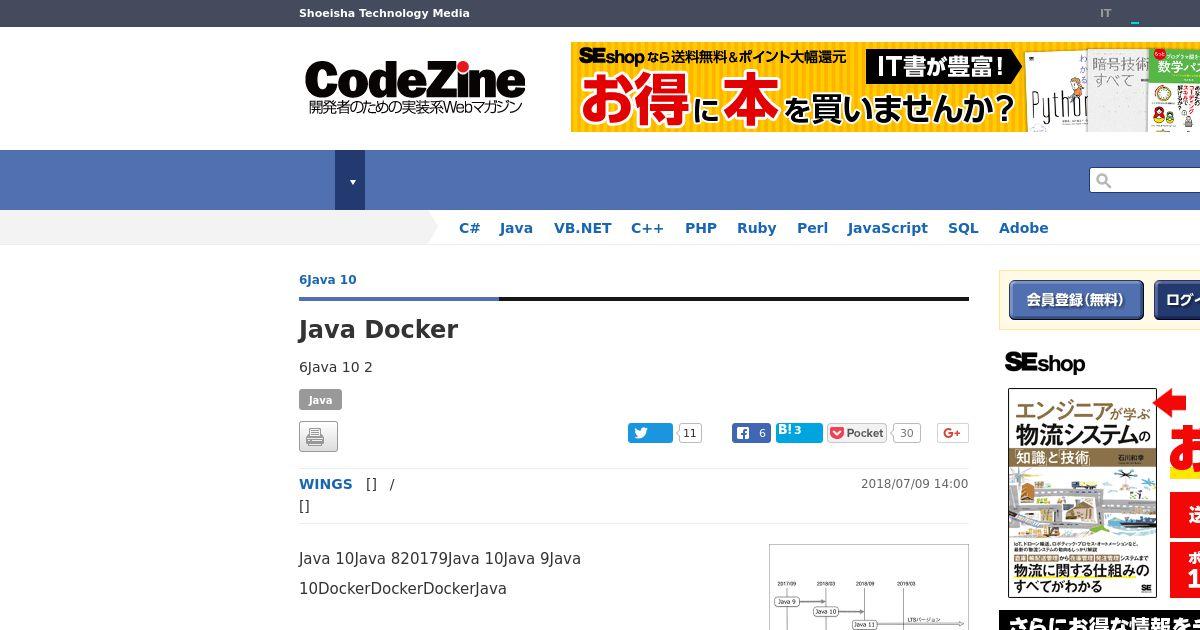Share the article on Facebook
Viewport: 1200px width, 630px height.
pos(751,433)
